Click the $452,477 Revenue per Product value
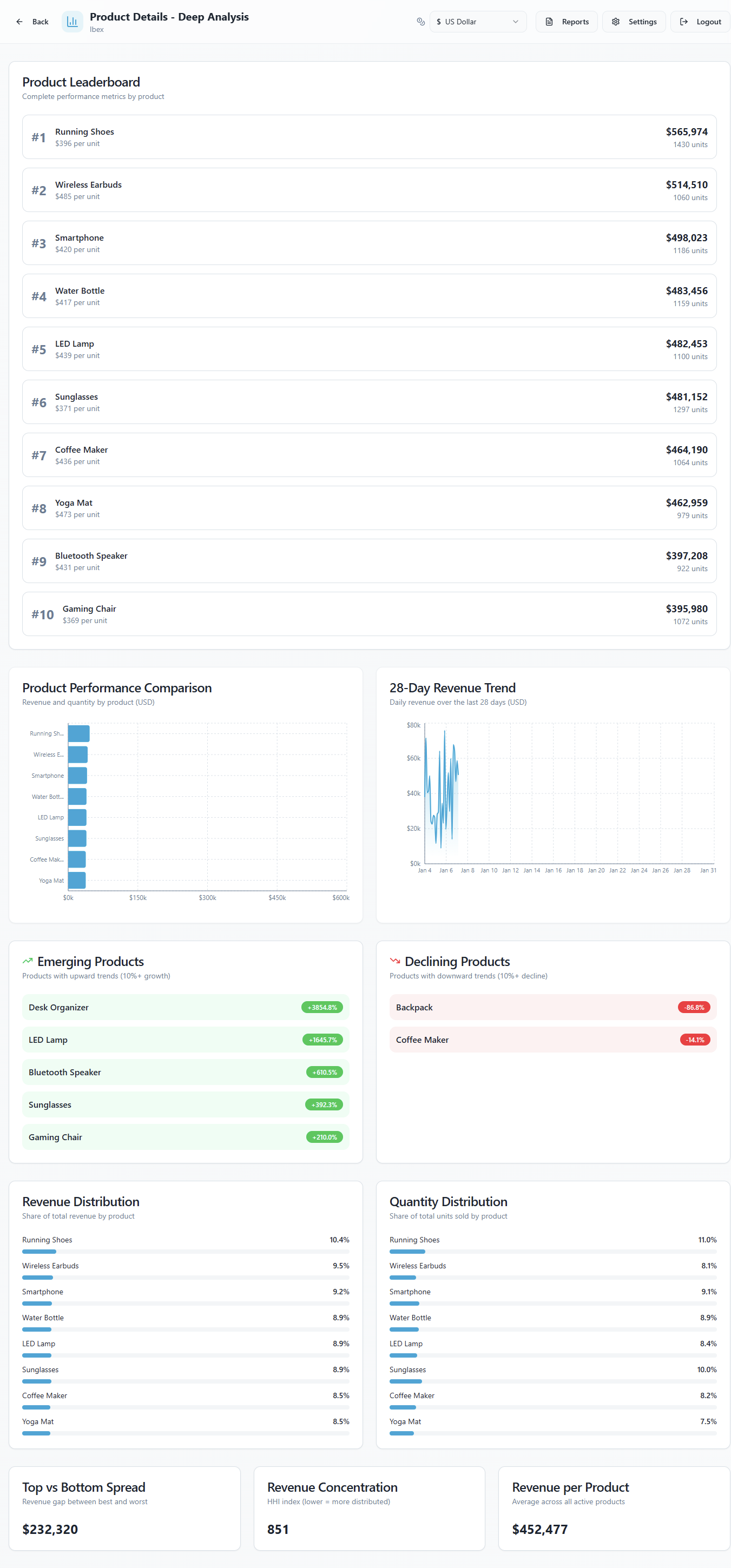 click(x=539, y=1529)
